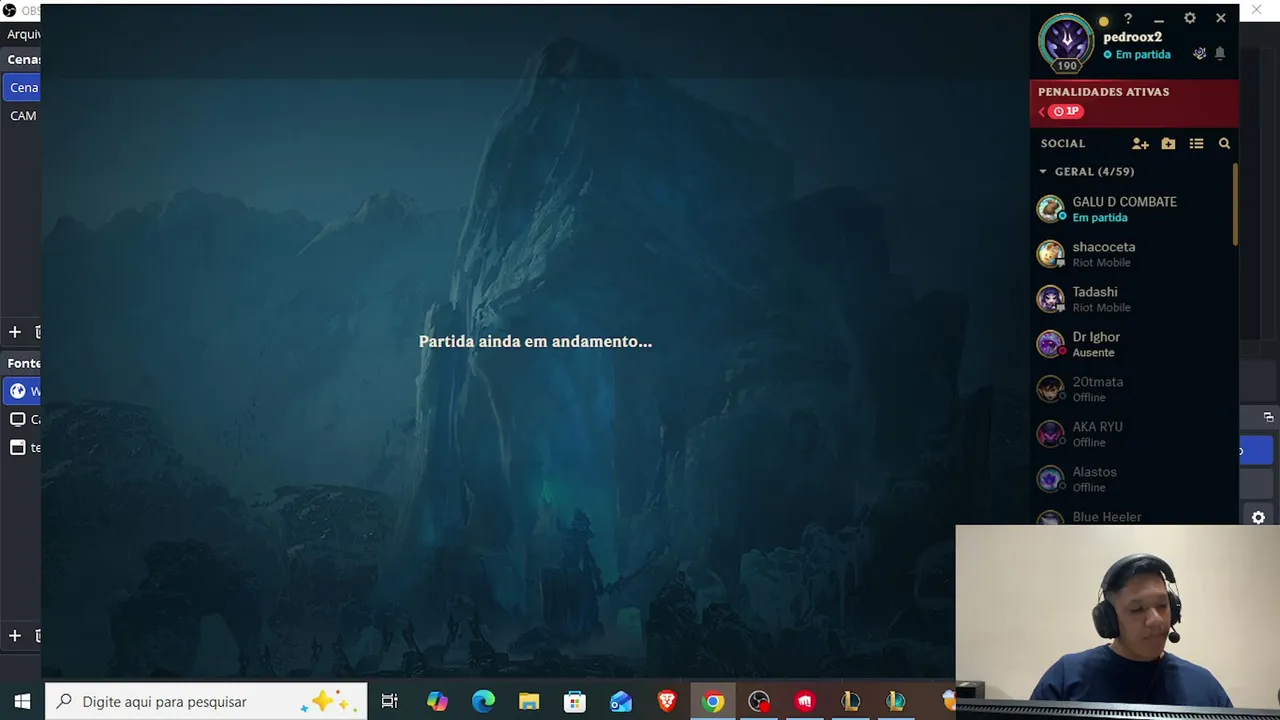Image resolution: width=1280 pixels, height=720 pixels.
Task: Open the League client help question mark
Action: click(1128, 18)
